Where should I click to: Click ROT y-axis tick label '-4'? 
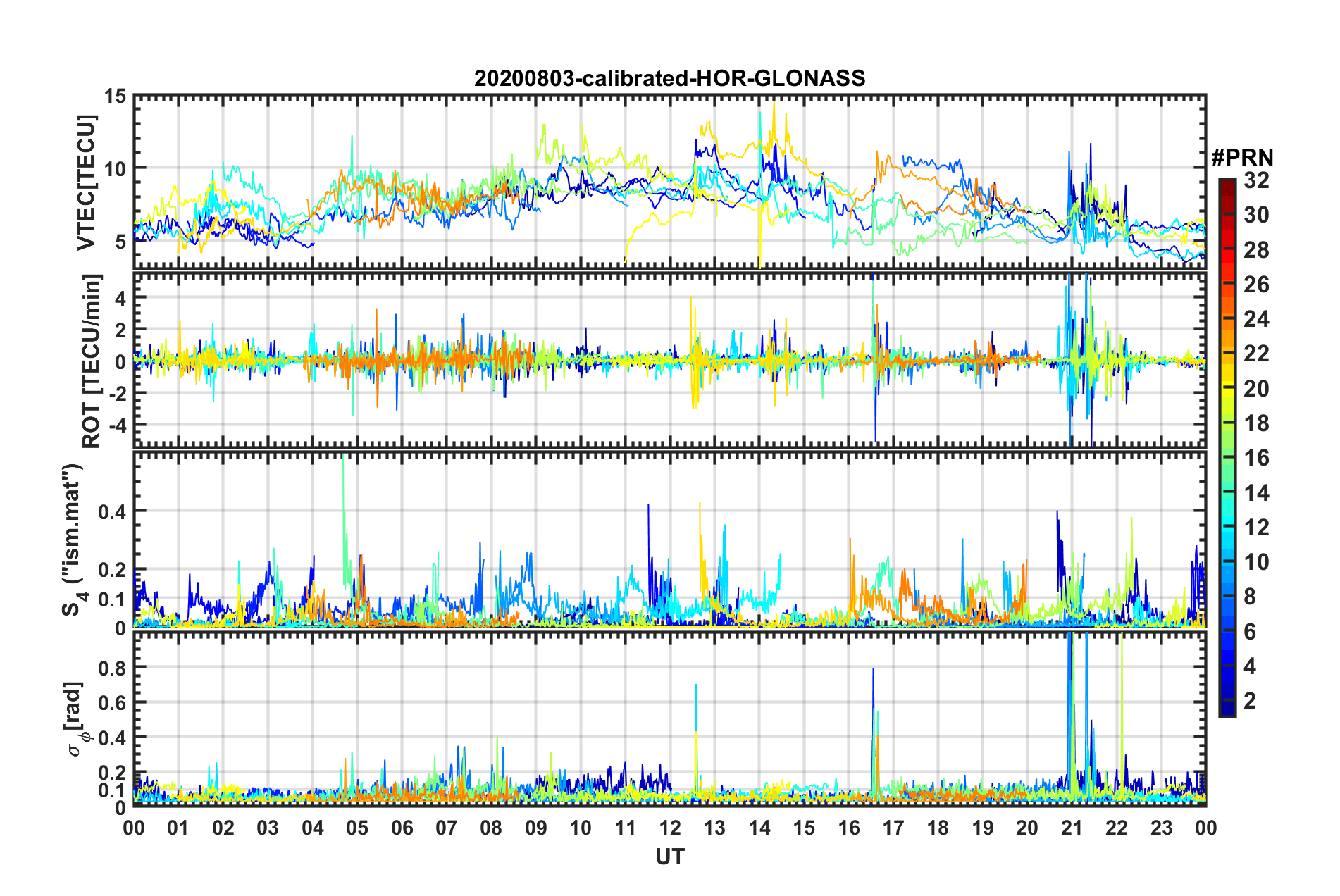click(x=116, y=425)
